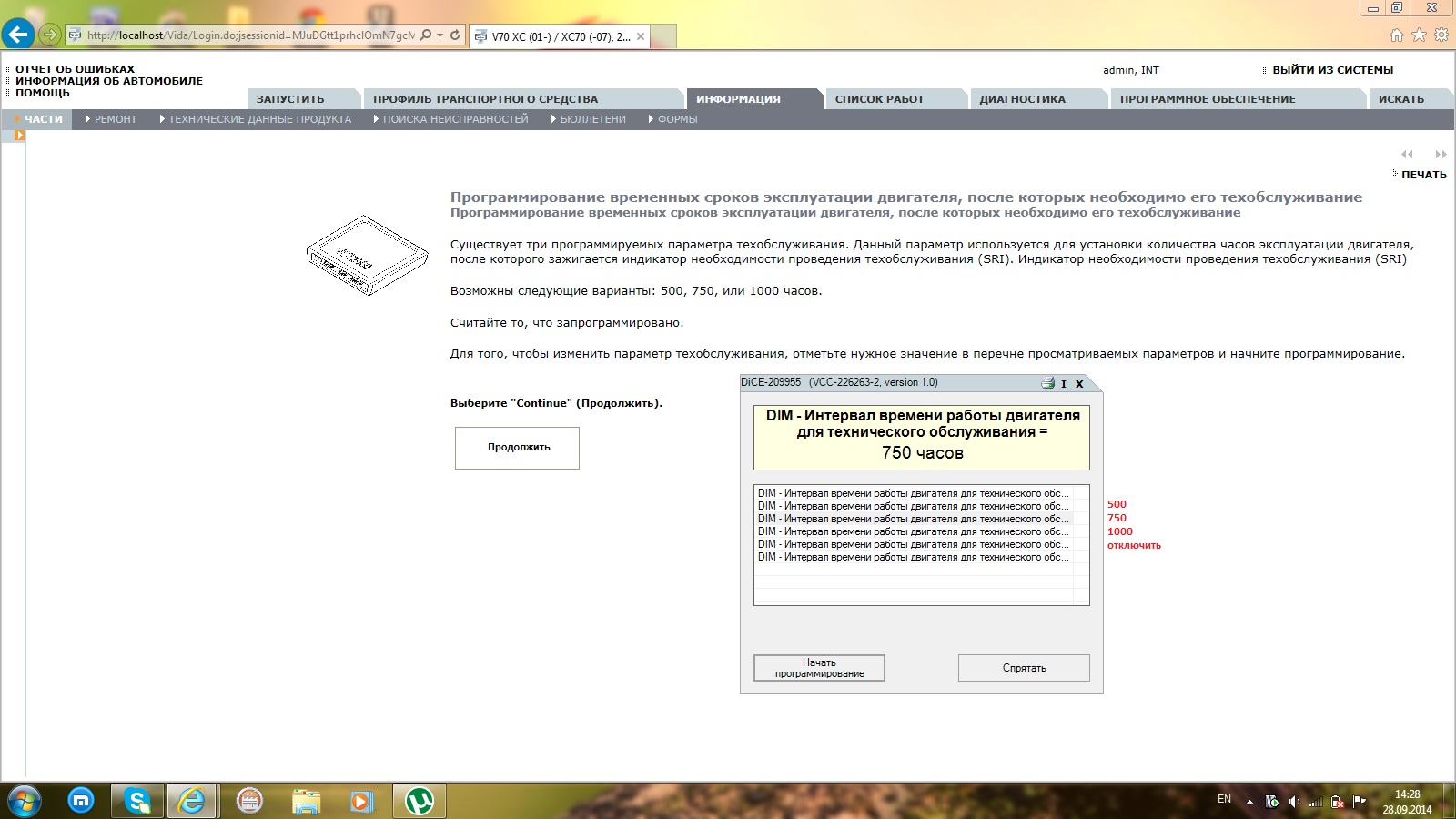Select the third DIM interval list entry
Image resolution: width=1456 pixels, height=819 pixels.
tap(914, 519)
